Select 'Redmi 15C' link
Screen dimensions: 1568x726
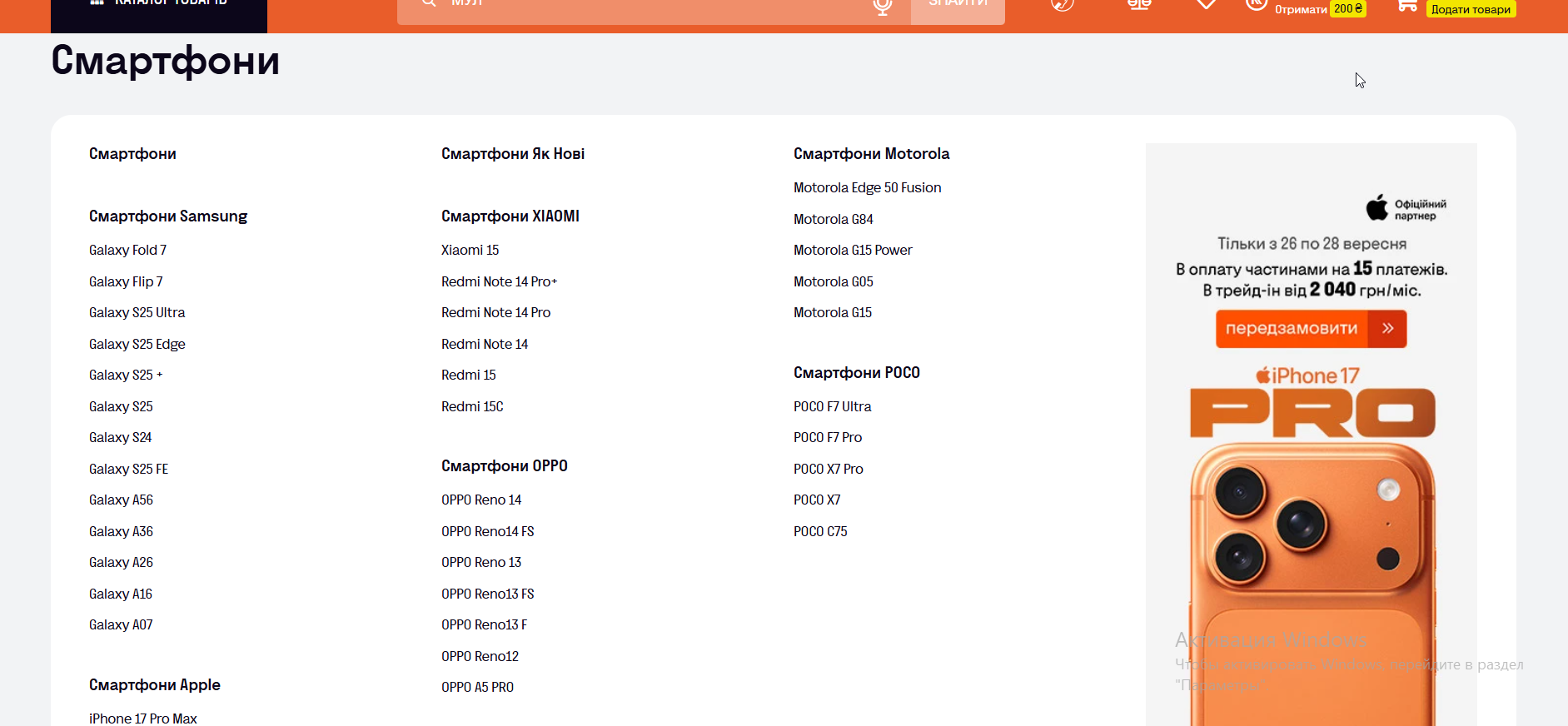(x=472, y=407)
